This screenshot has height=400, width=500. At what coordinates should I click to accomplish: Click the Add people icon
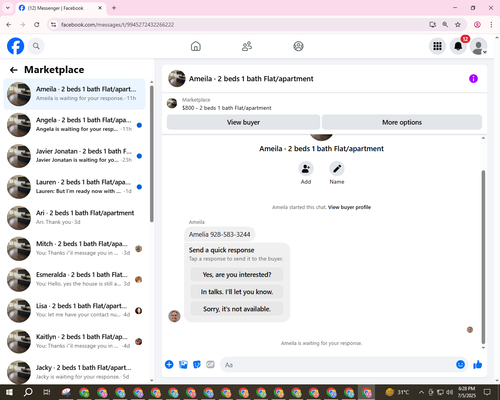[306, 169]
